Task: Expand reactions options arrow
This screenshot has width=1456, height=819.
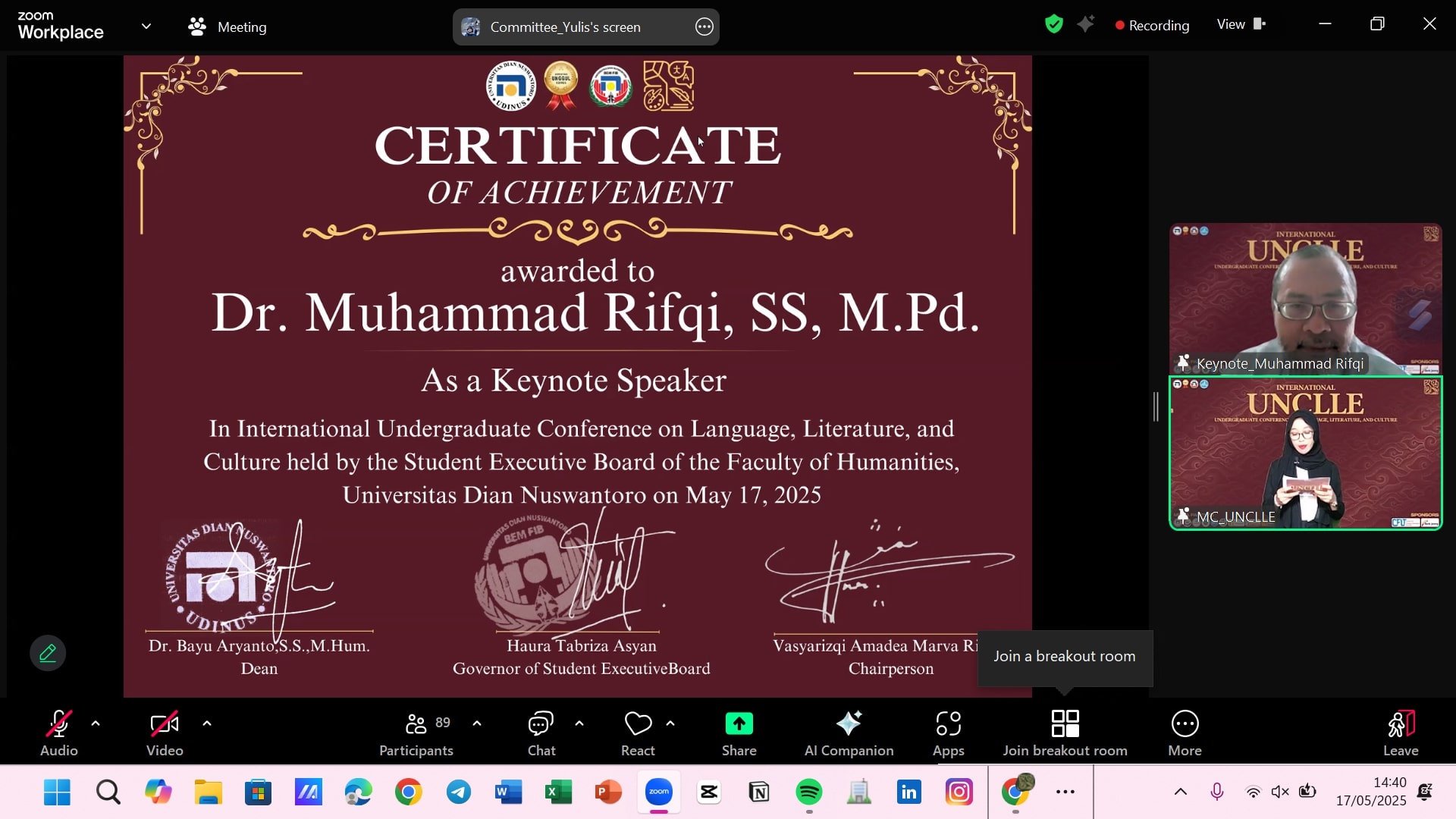Action: tap(670, 724)
